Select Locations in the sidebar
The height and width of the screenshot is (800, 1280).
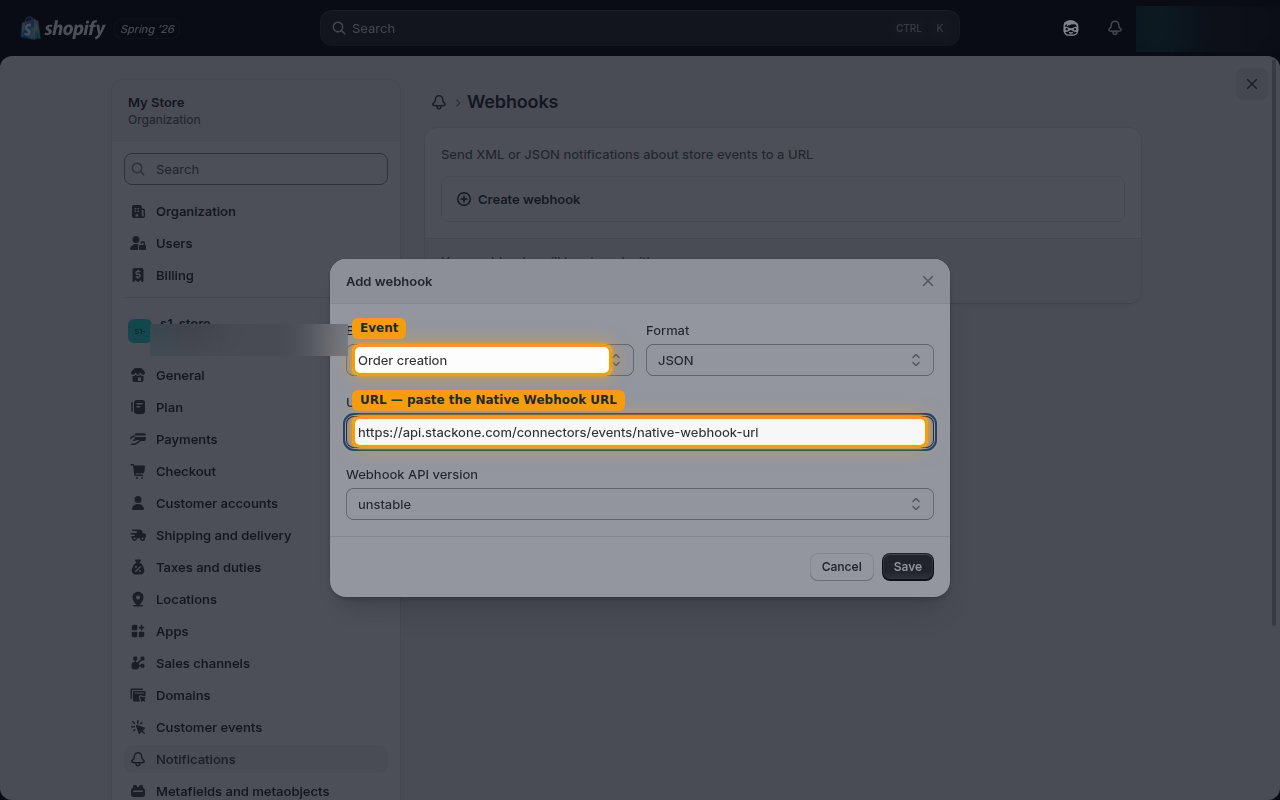[x=256, y=599]
